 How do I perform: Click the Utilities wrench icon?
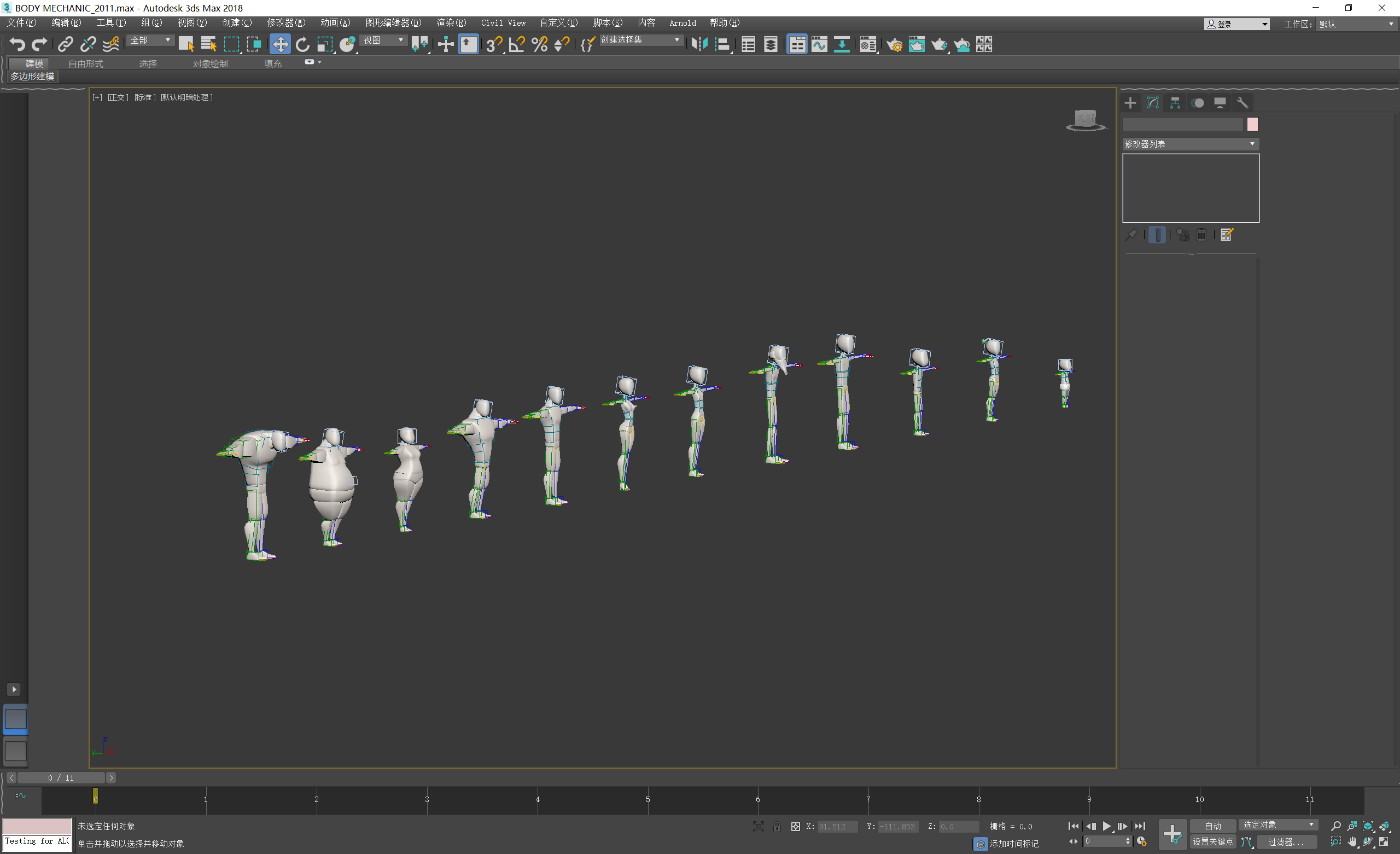click(1242, 103)
